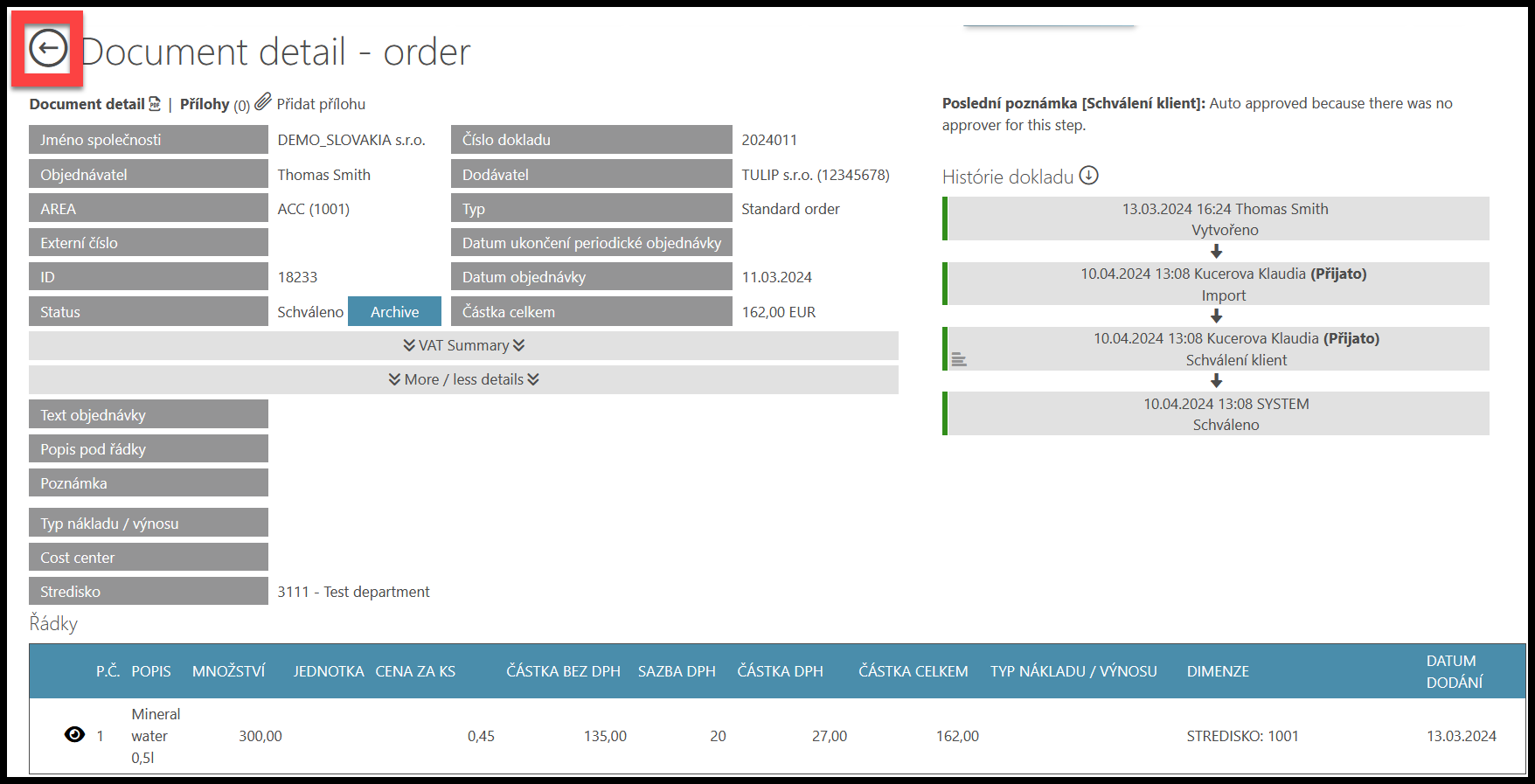1535x784 pixels.
Task: Click the Mineral water 0,5l description cell
Action: [x=156, y=736]
